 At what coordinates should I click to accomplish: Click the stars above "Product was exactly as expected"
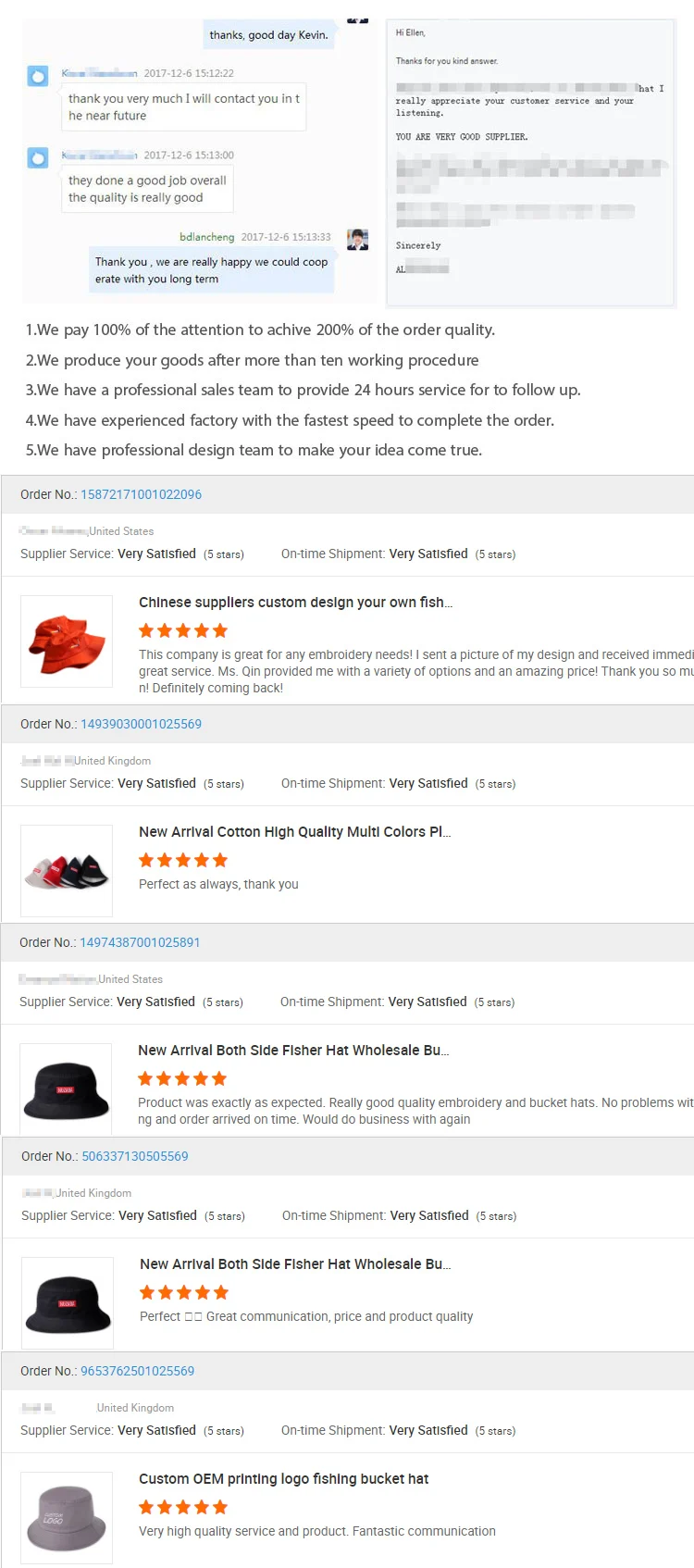pyautogui.click(x=182, y=1079)
